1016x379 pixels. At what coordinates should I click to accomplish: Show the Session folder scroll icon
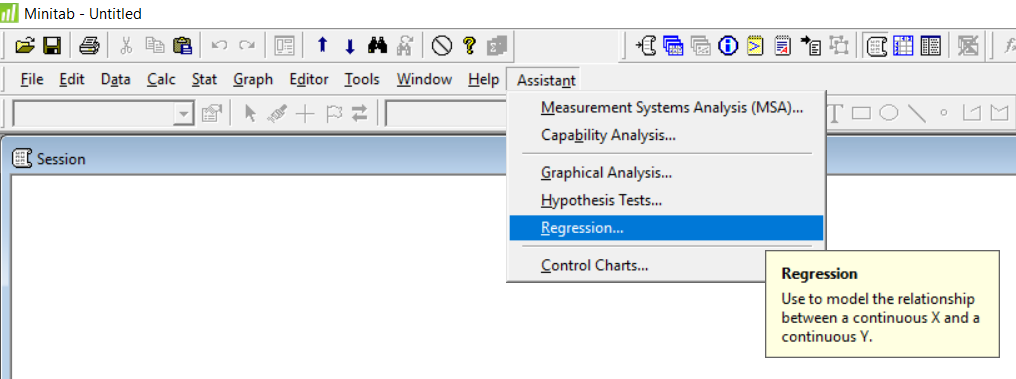tap(877, 46)
